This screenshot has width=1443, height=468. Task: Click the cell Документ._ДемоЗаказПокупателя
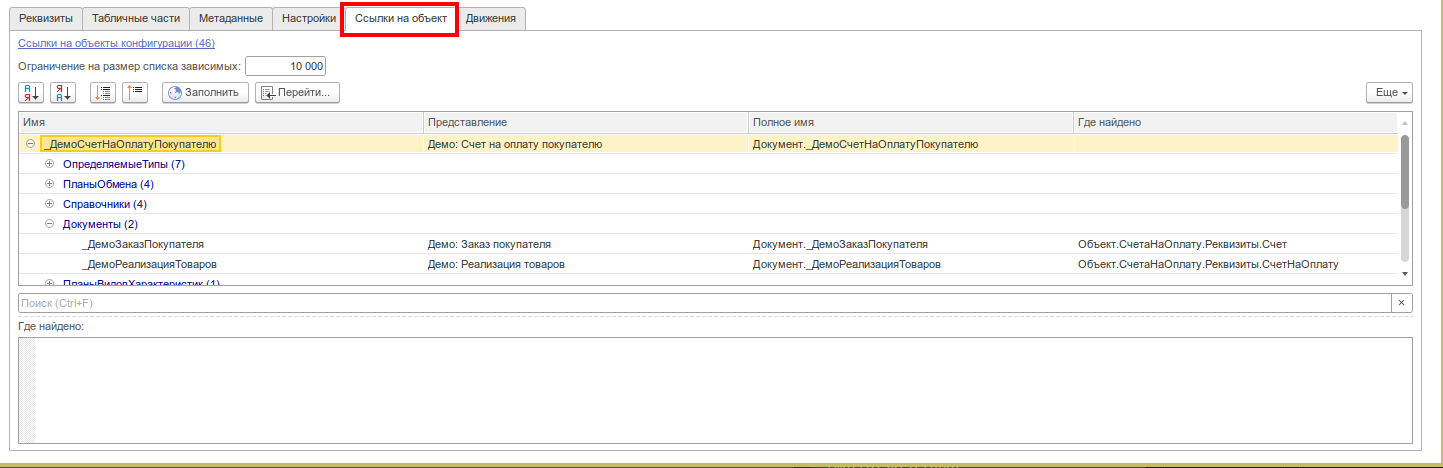click(x=911, y=244)
